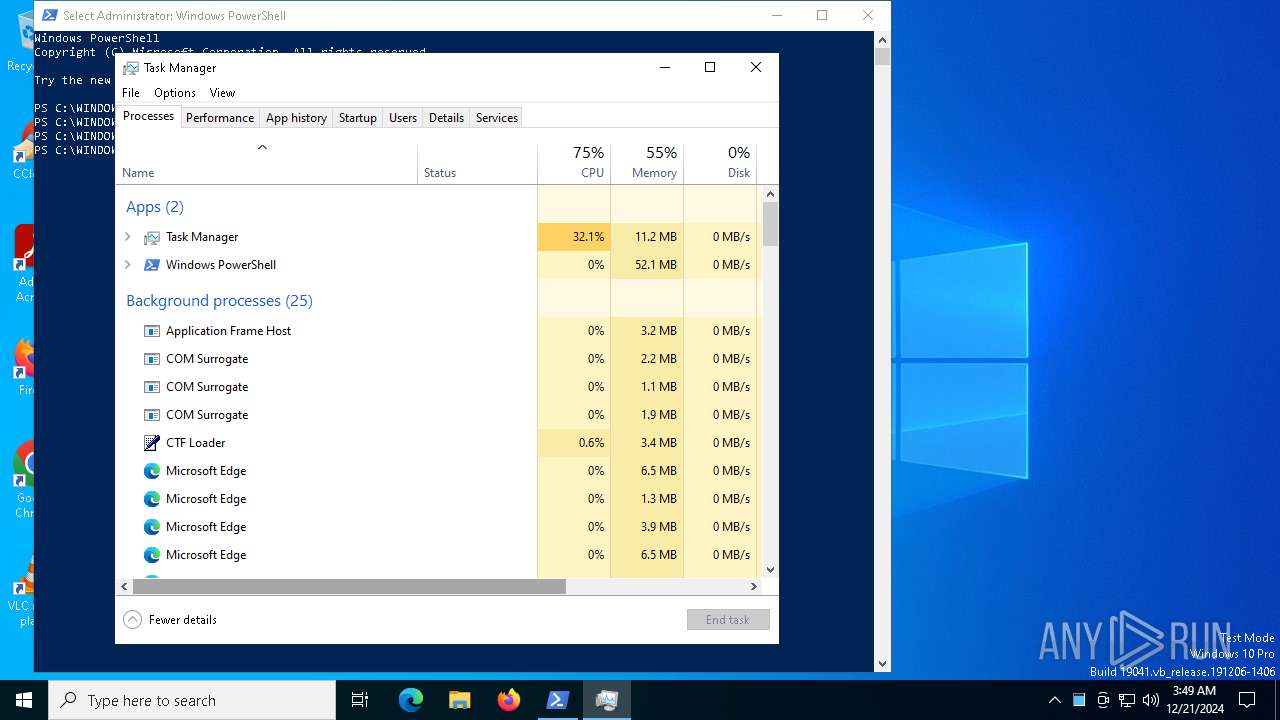Viewport: 1280px width, 720px height.
Task: Open network status tray icon
Action: click(x=1126, y=700)
